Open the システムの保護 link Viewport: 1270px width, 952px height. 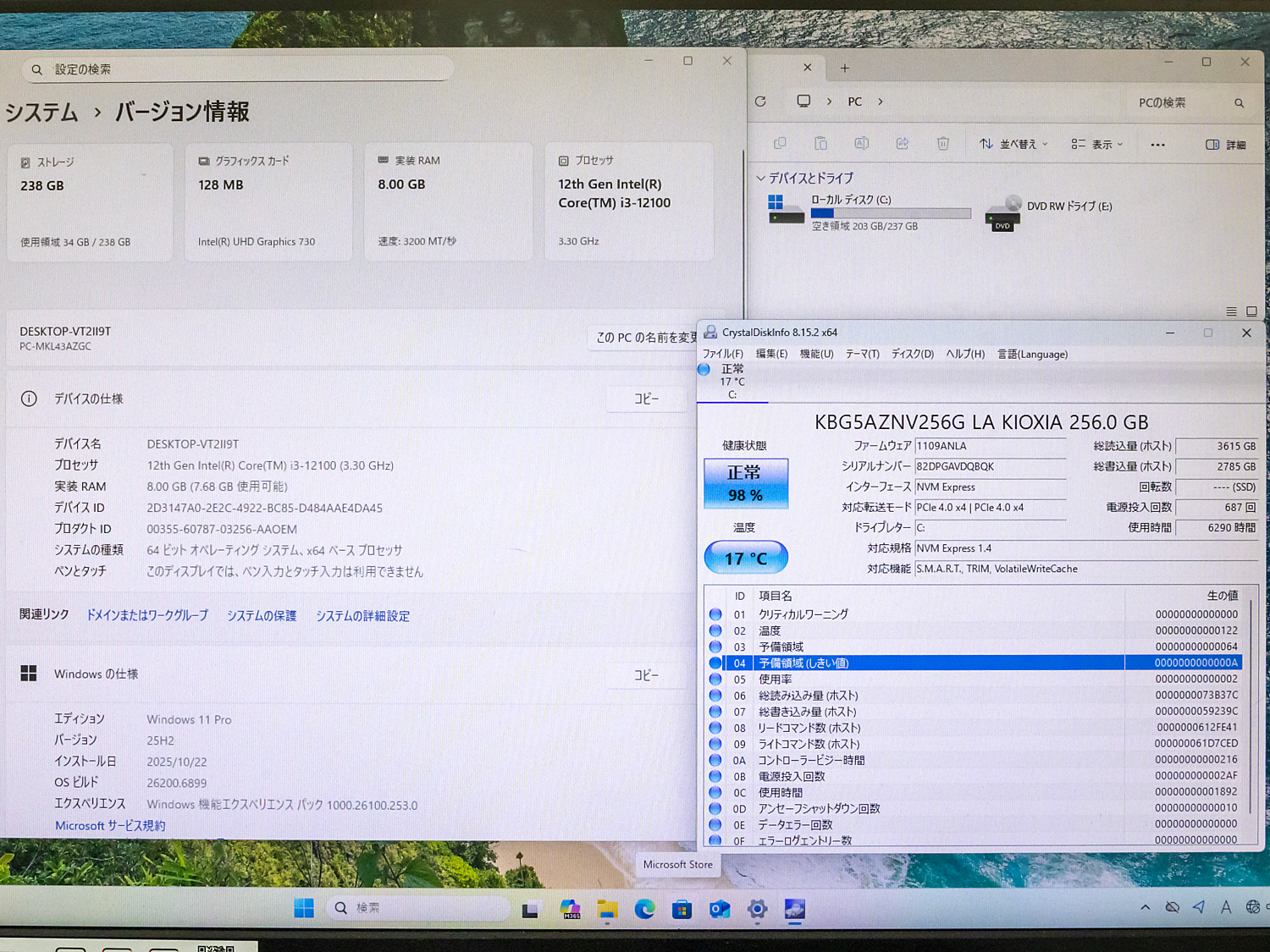click(262, 615)
